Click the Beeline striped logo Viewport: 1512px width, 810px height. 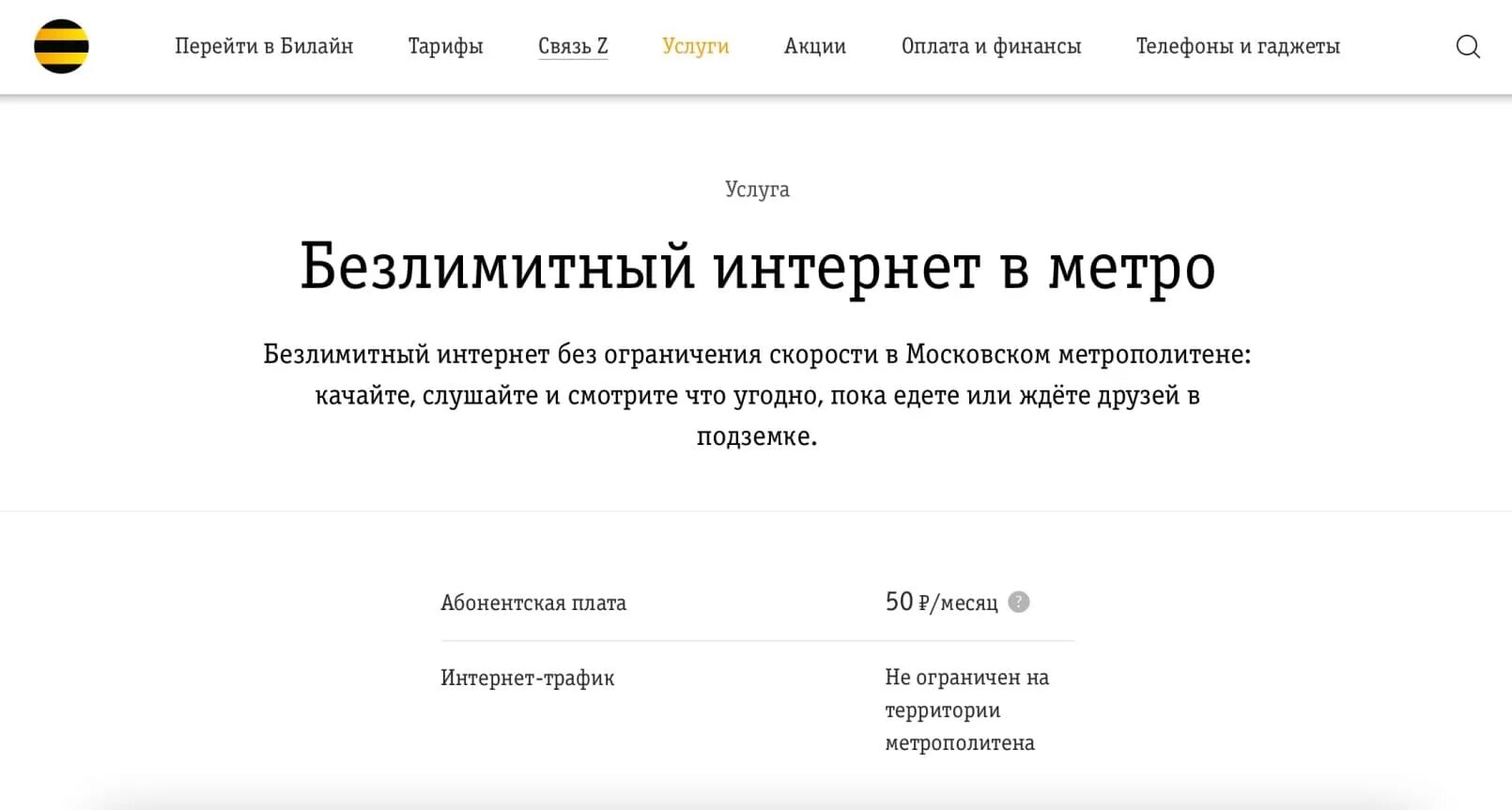(61, 46)
